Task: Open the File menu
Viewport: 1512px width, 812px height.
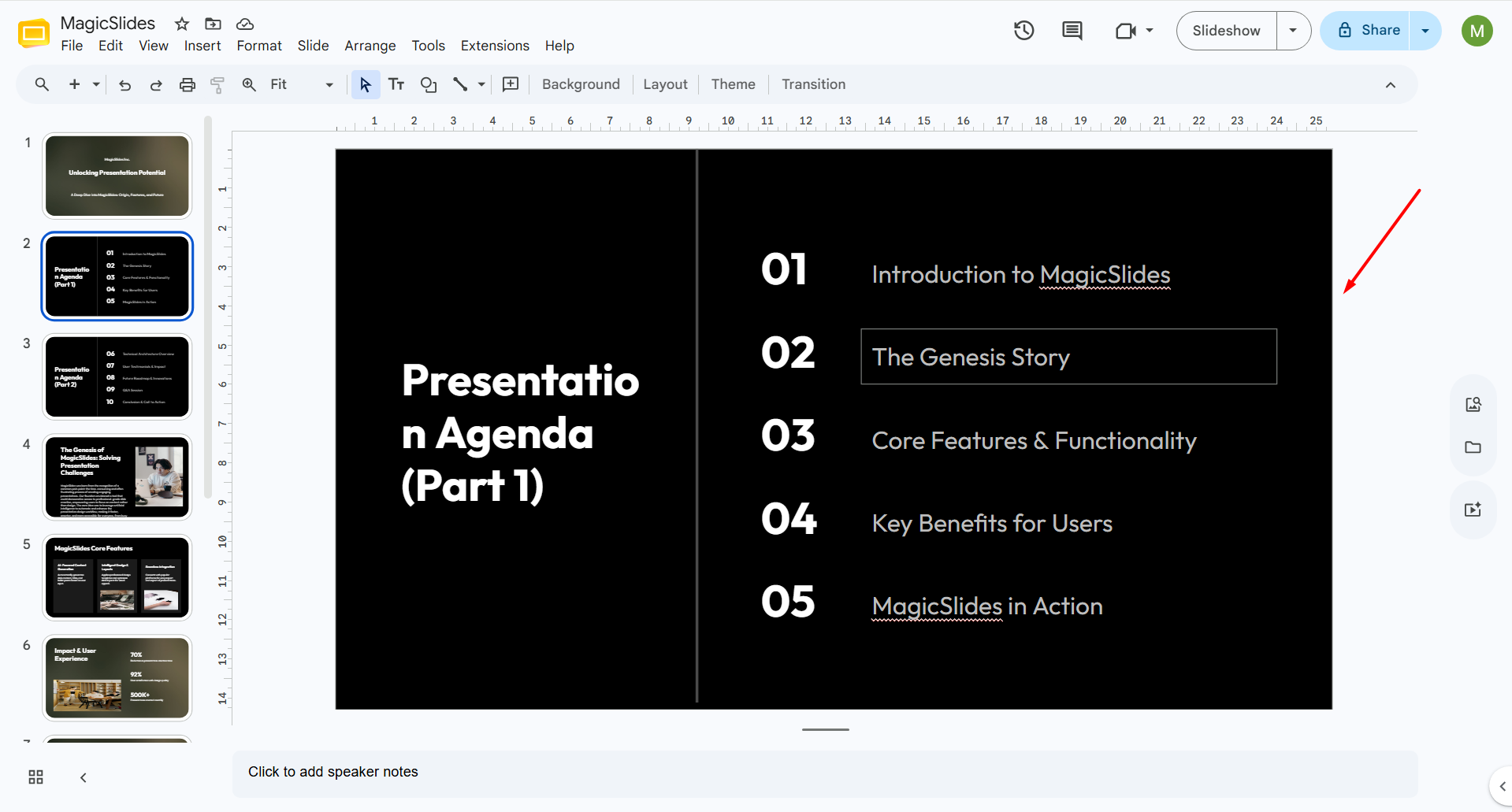Action: 72,46
